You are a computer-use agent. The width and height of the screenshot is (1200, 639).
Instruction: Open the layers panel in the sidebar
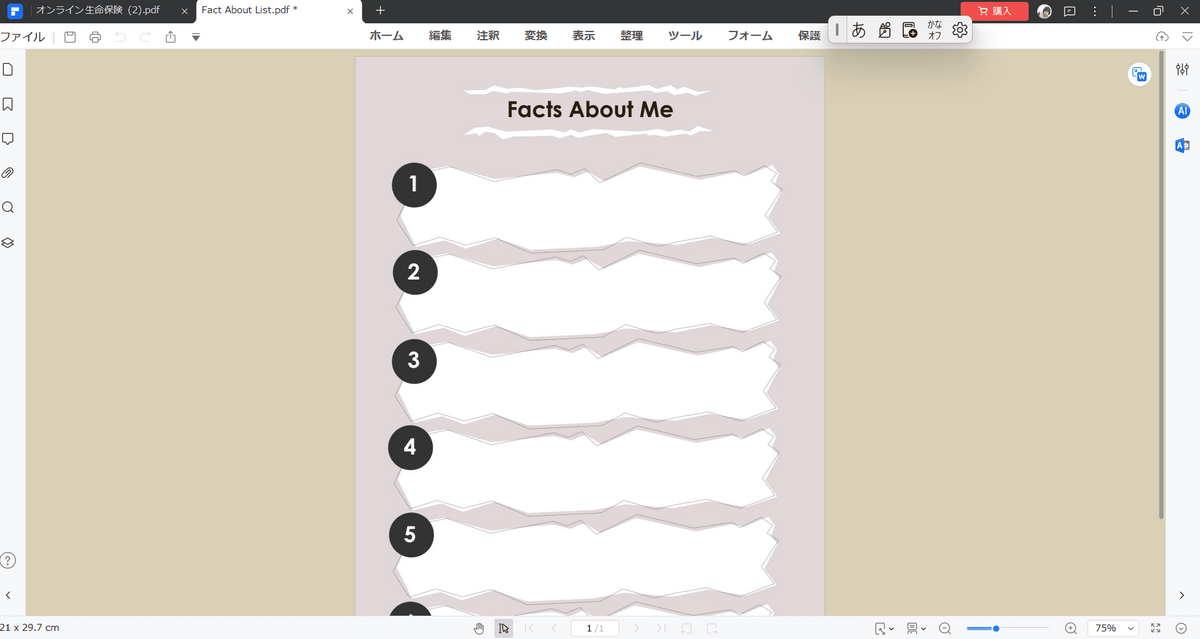[9, 242]
